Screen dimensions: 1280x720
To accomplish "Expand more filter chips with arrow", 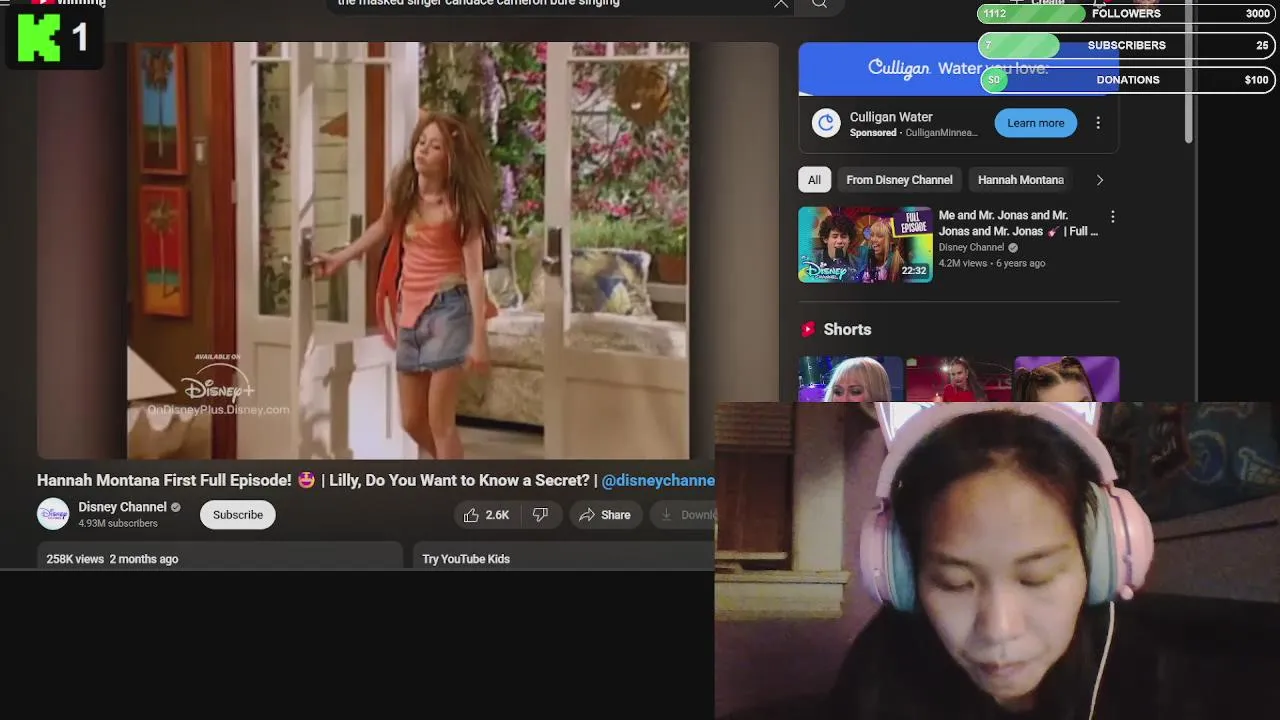I will click(x=1099, y=180).
